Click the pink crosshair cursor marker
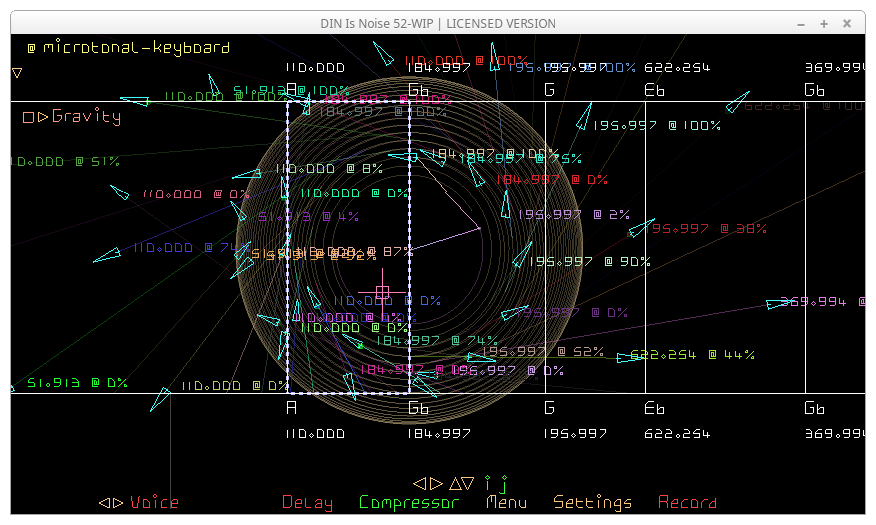The width and height of the screenshot is (876, 525). [x=382, y=292]
